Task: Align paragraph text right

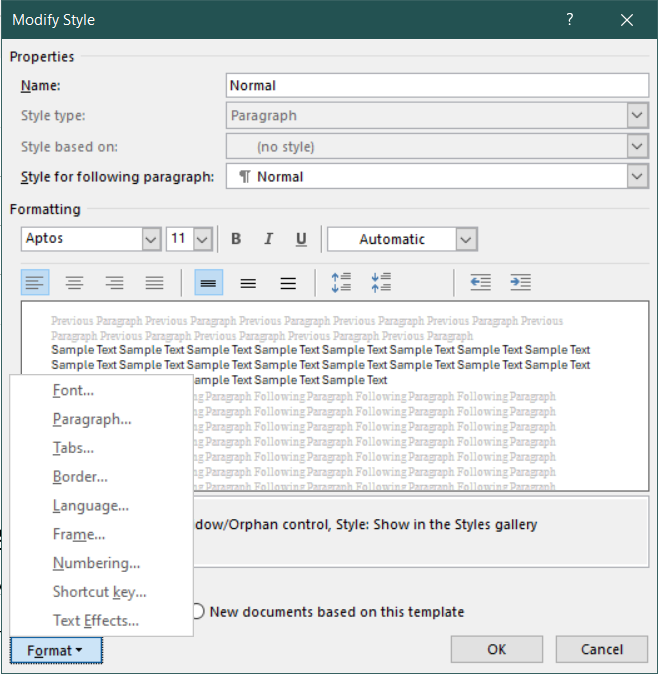Action: point(114,282)
